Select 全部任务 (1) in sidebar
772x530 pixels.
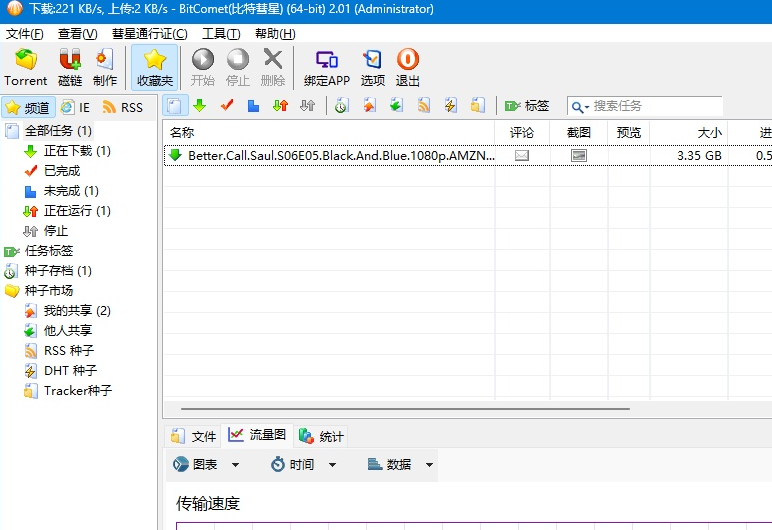58,131
